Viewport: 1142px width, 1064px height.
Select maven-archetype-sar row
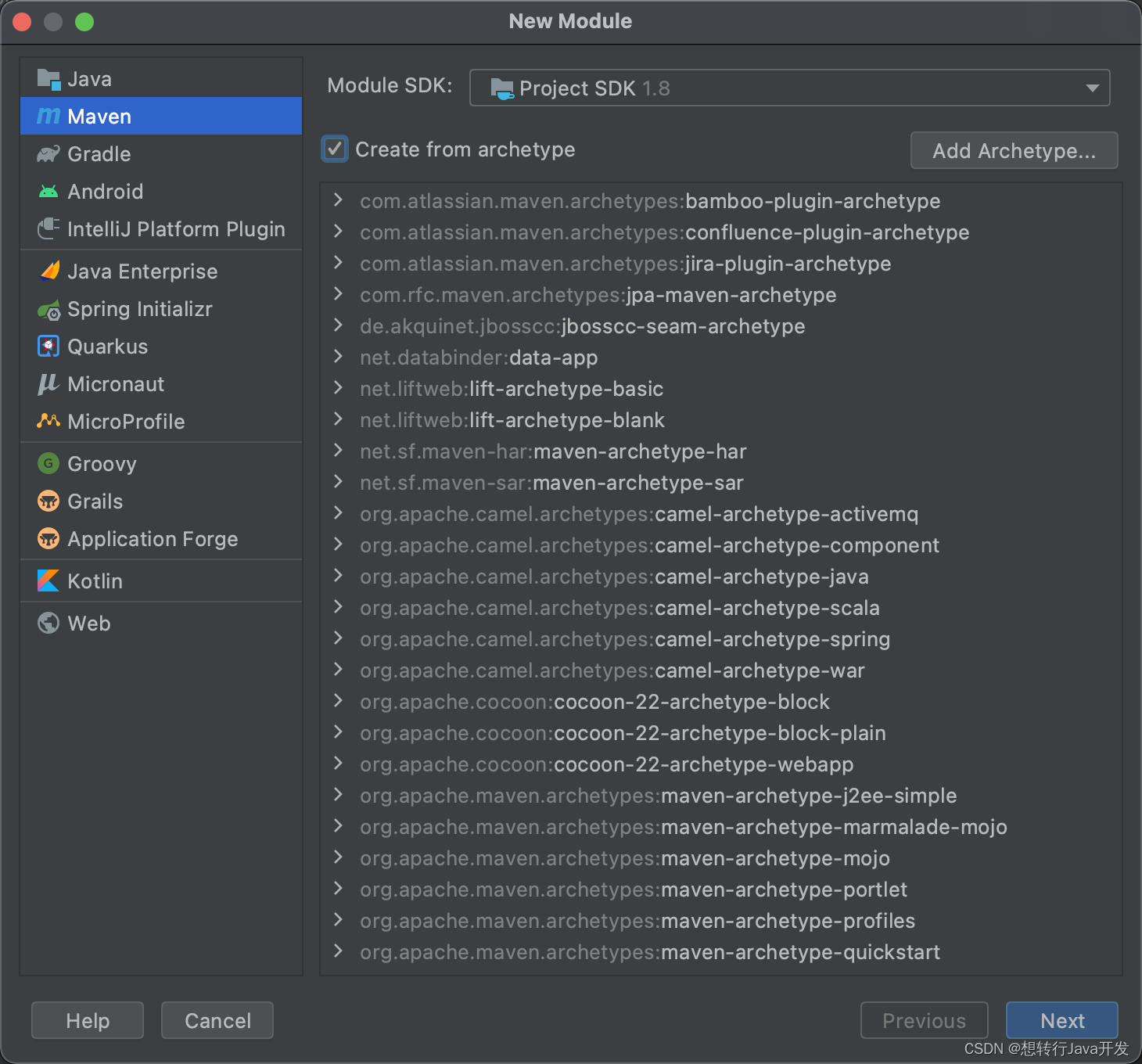pyautogui.click(x=721, y=483)
